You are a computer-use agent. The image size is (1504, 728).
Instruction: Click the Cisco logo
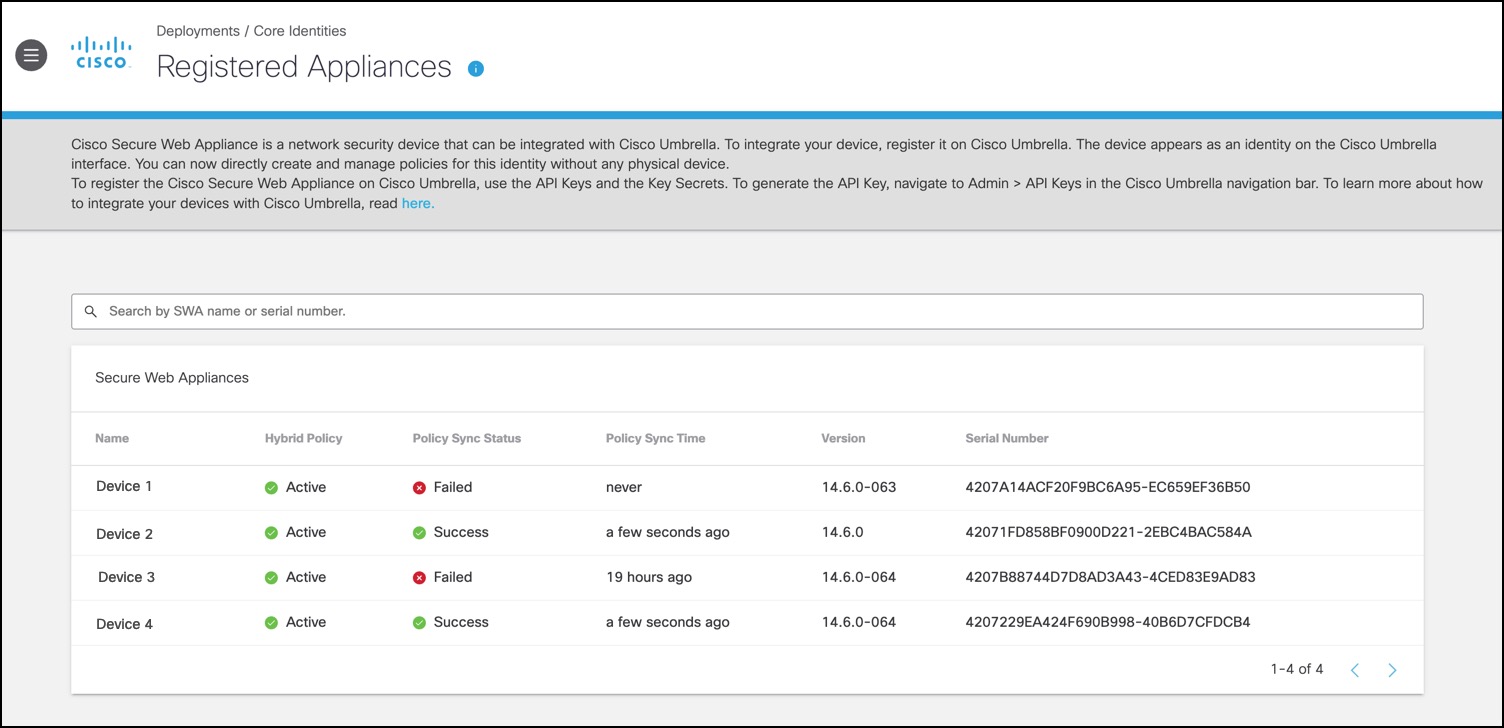101,53
